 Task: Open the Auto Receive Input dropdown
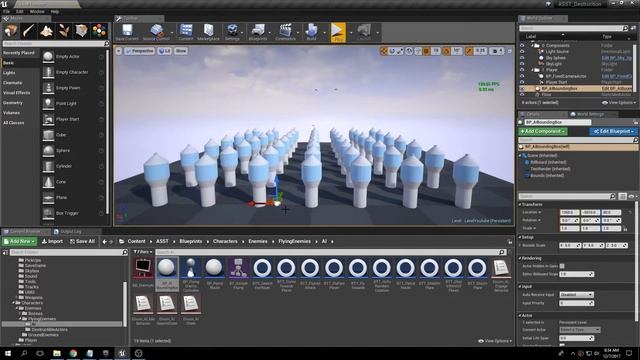click(576, 295)
